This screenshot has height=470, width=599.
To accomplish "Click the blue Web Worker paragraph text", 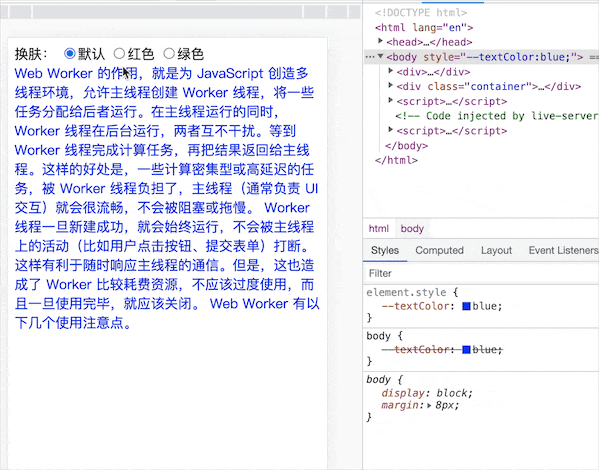I will [x=167, y=198].
